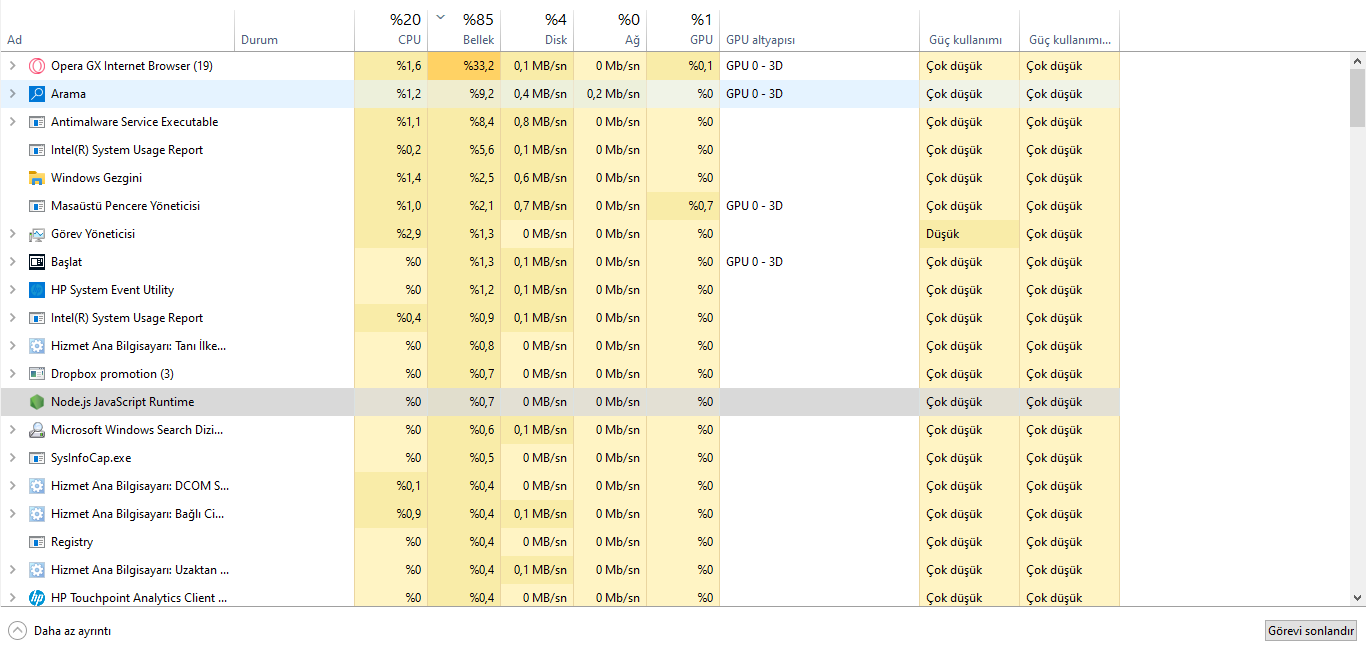Click the Node.js JavaScript Runtime icon
The image size is (1366, 655).
click(37, 402)
